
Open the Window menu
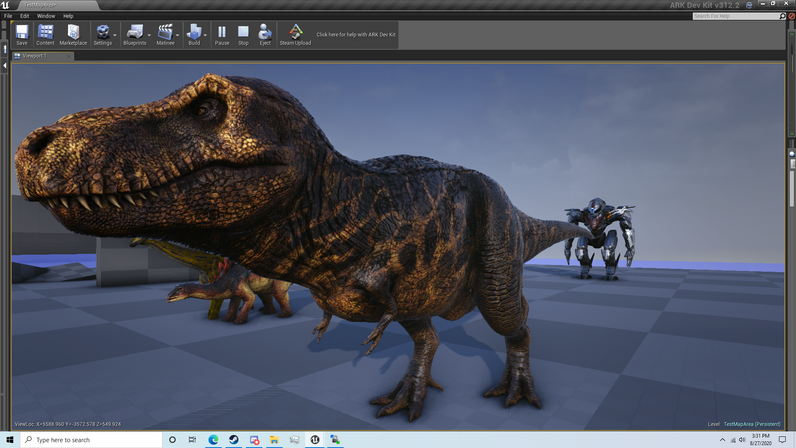click(46, 16)
